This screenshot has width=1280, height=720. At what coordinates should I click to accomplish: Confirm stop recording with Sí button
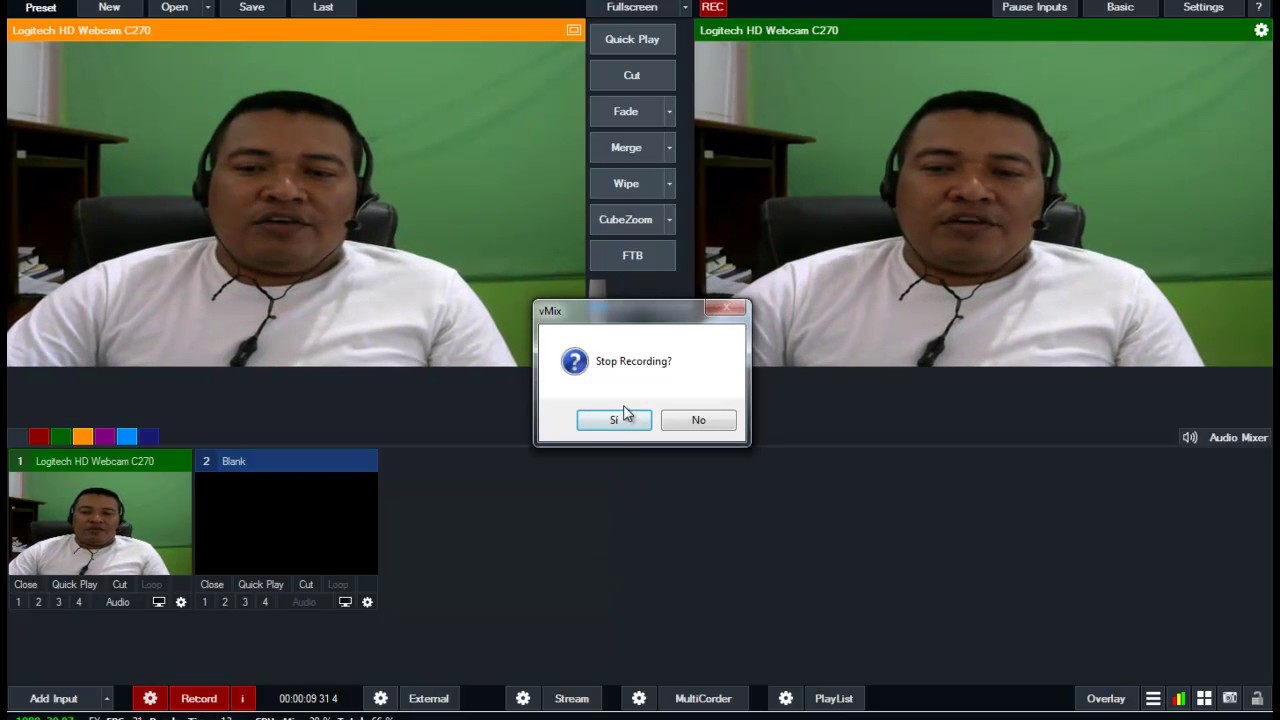click(x=614, y=420)
